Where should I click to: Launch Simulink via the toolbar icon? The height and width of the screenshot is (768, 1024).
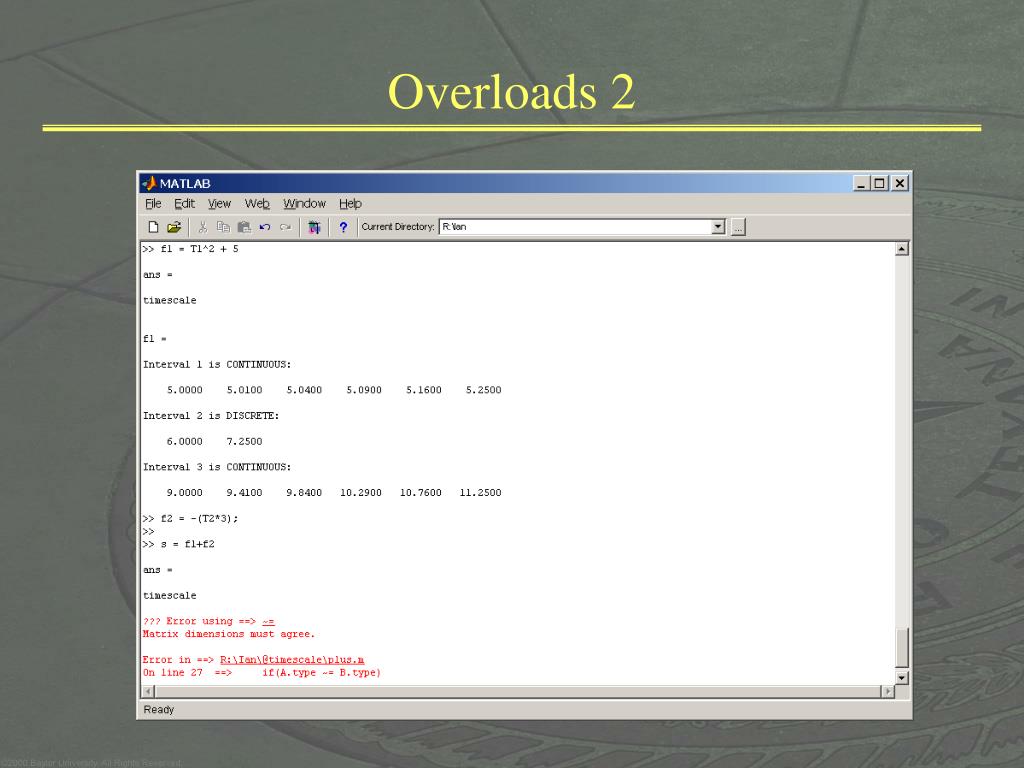pos(314,227)
